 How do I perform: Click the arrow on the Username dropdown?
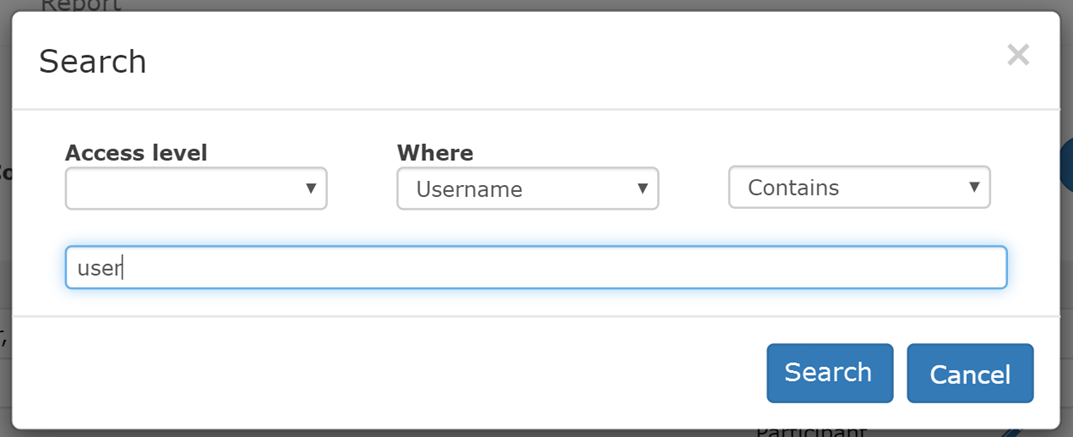[x=642, y=188]
